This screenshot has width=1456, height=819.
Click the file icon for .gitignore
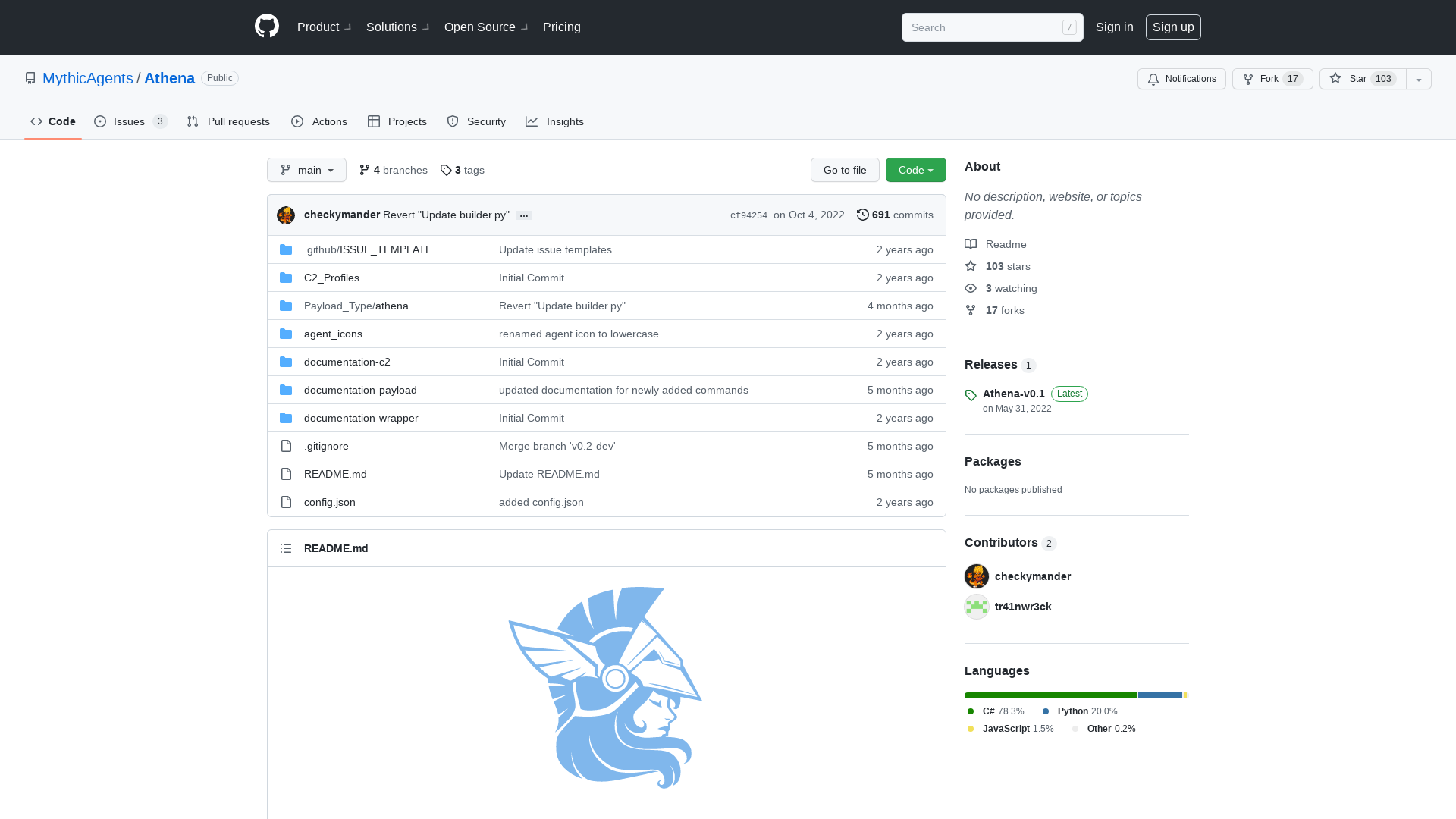point(286,446)
